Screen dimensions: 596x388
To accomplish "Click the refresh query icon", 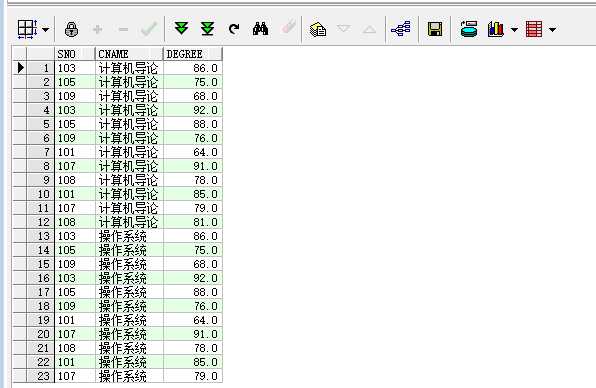I will [234, 29].
